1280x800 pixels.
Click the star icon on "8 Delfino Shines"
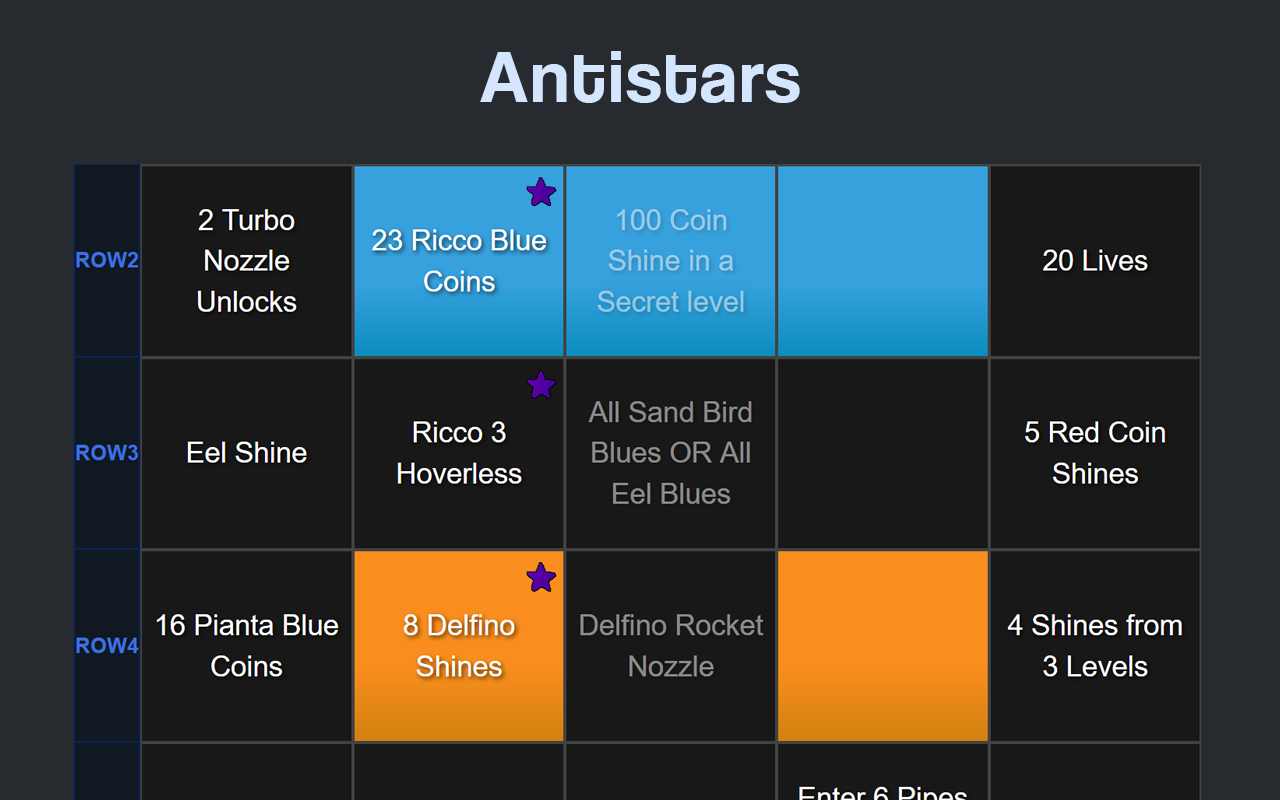pyautogui.click(x=541, y=577)
